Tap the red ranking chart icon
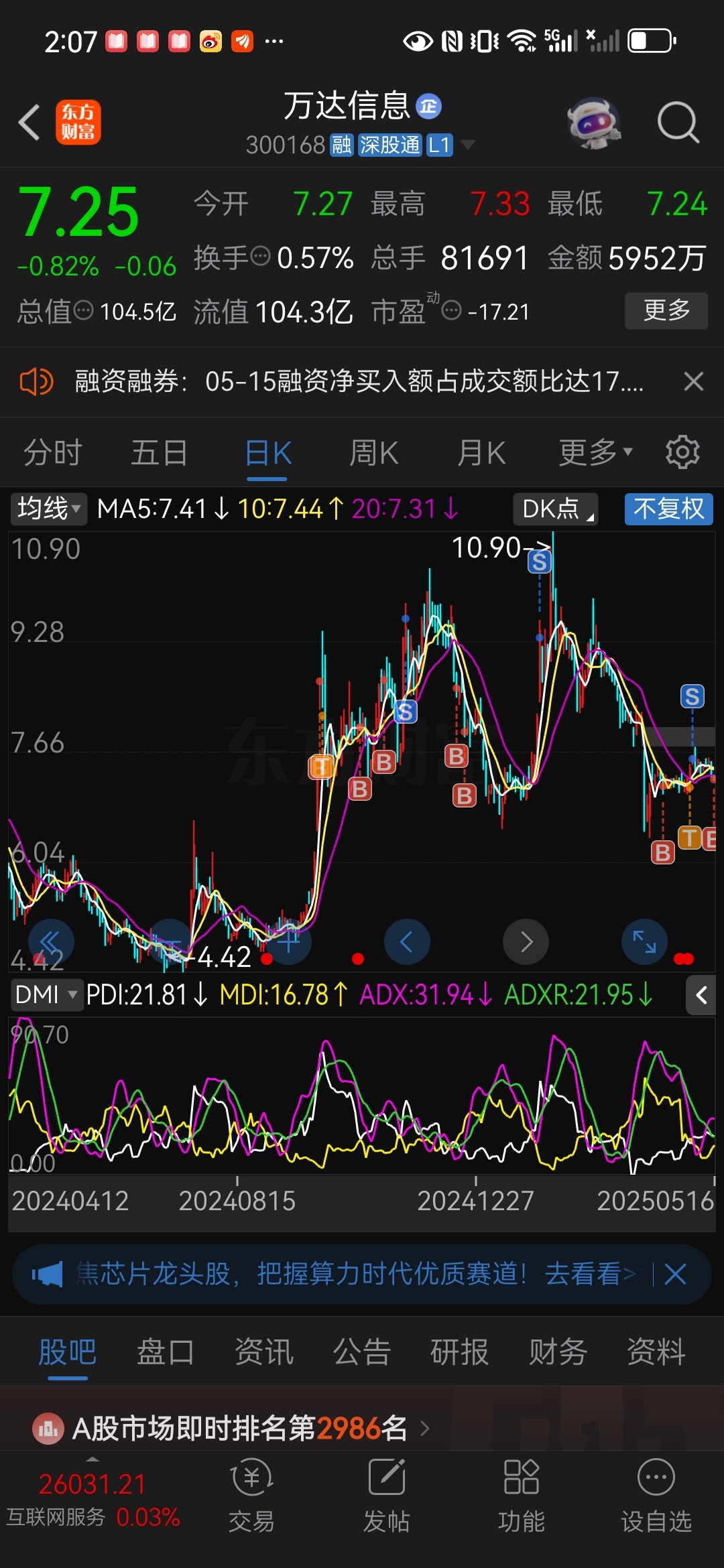Image resolution: width=724 pixels, height=1568 pixels. click(x=48, y=1429)
